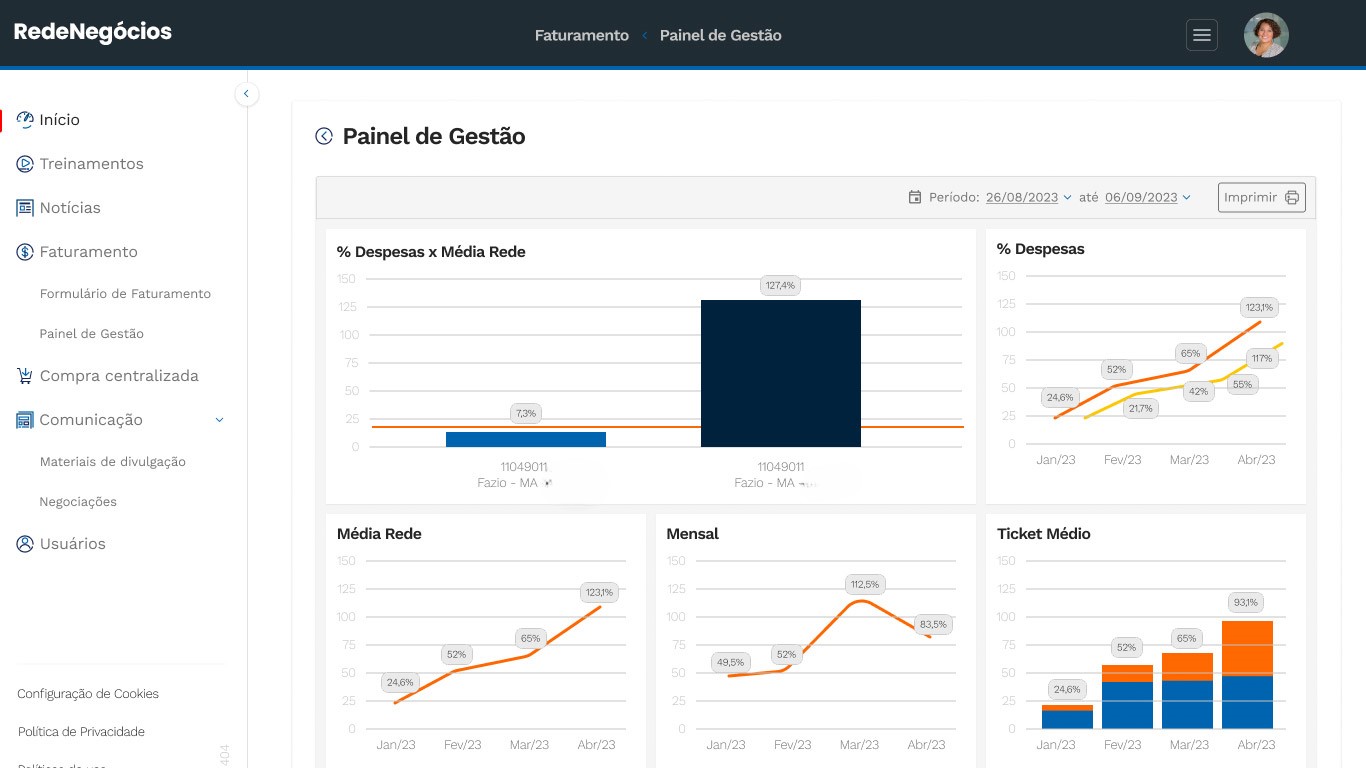Viewport: 1366px width, 768px height.
Task: Click the Início dashboard icon in sidebar
Action: (25, 120)
